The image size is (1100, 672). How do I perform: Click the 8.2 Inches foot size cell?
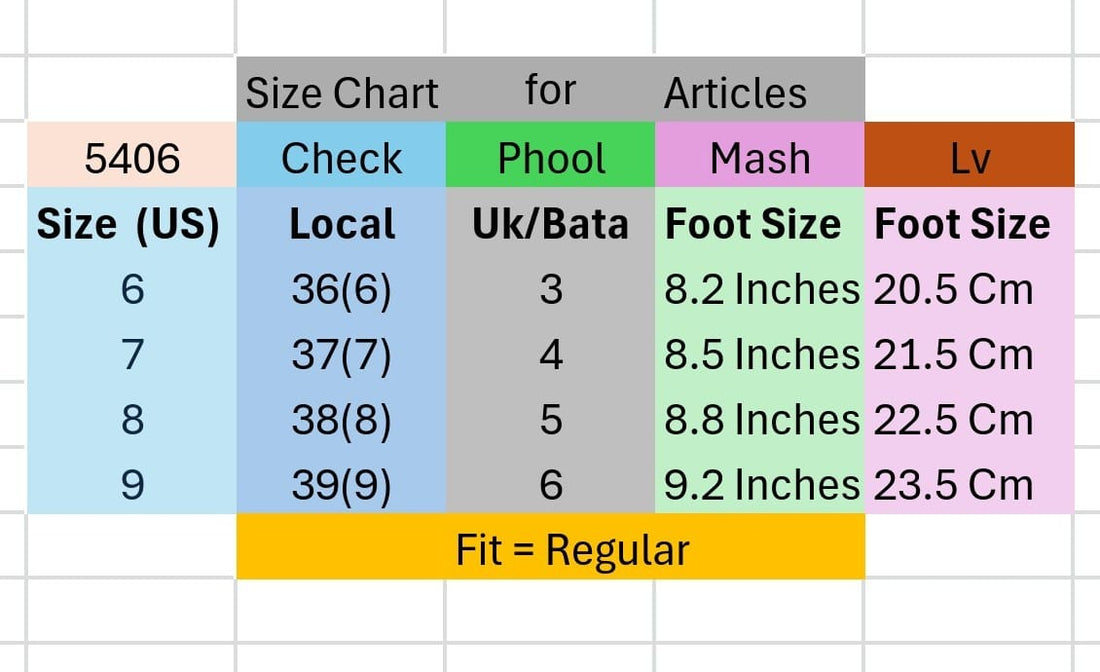[761, 290]
